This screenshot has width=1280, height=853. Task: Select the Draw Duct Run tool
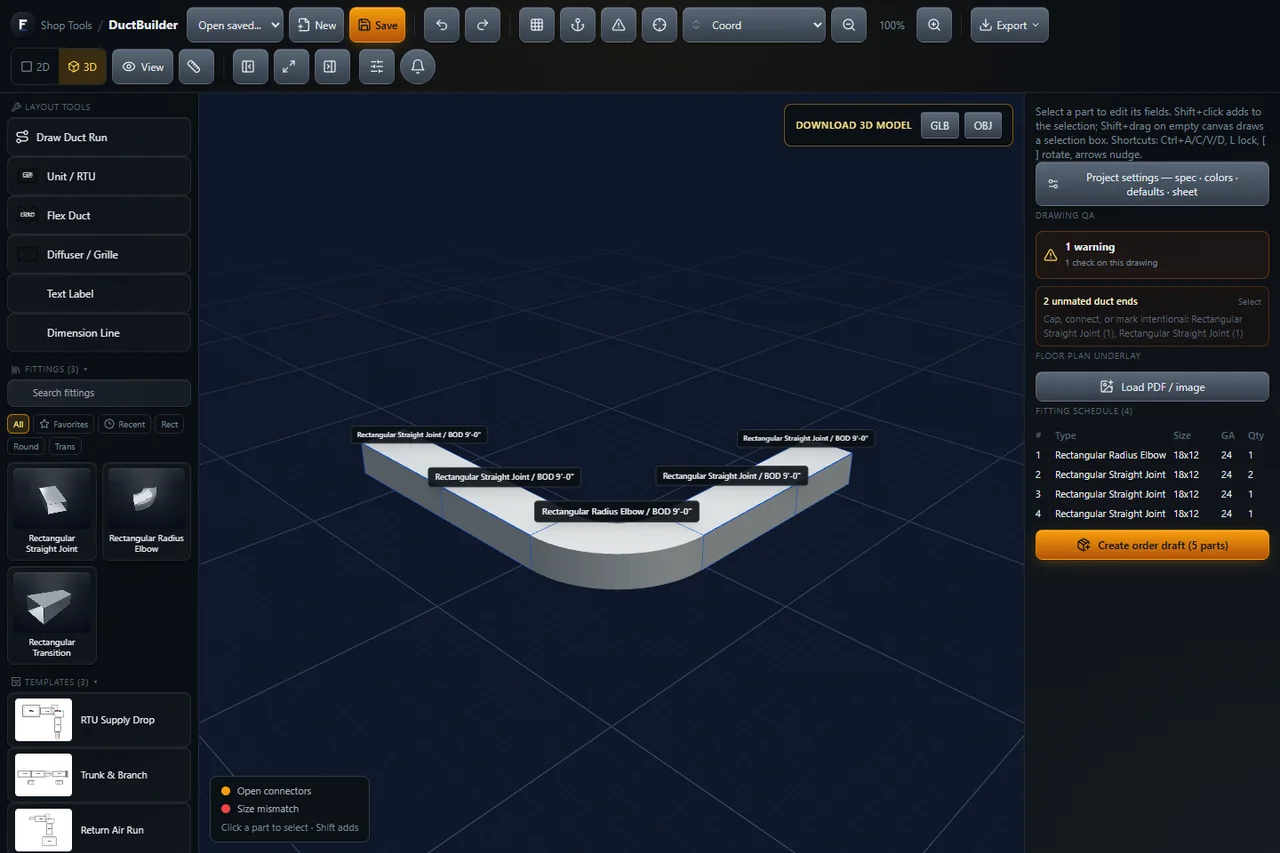point(99,137)
